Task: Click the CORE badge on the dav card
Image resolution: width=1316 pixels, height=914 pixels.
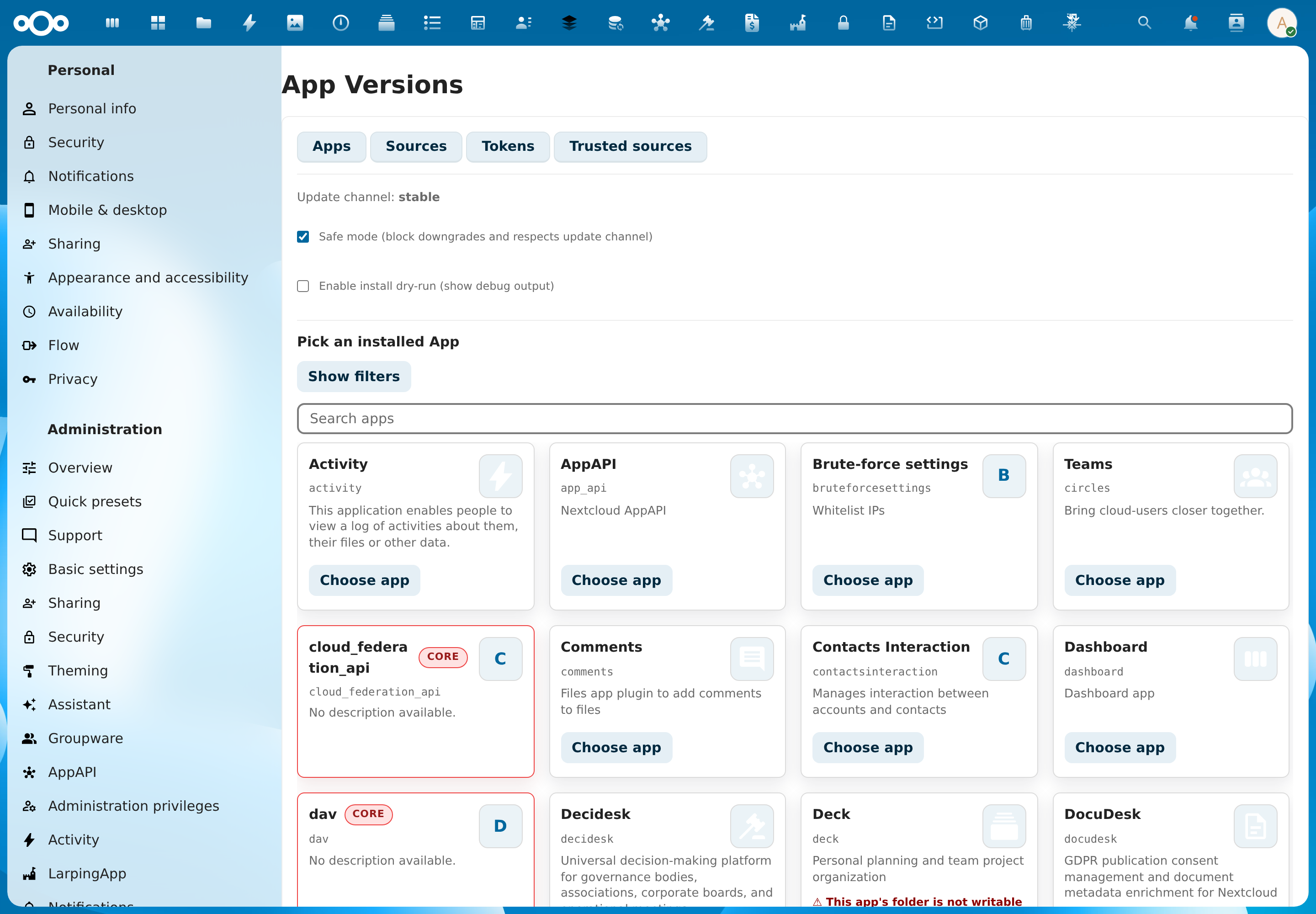Action: click(x=368, y=814)
